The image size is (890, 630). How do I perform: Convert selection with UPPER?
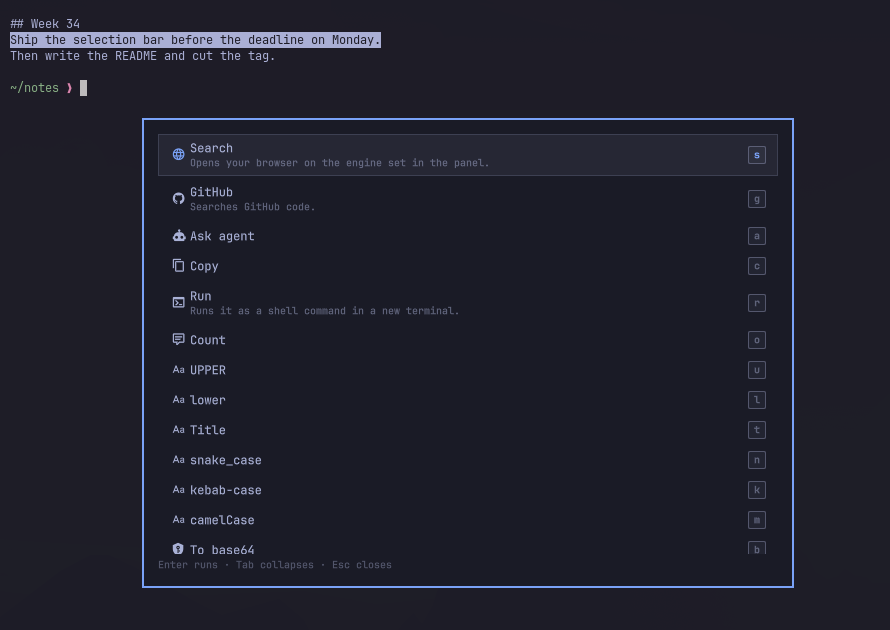[x=468, y=370]
